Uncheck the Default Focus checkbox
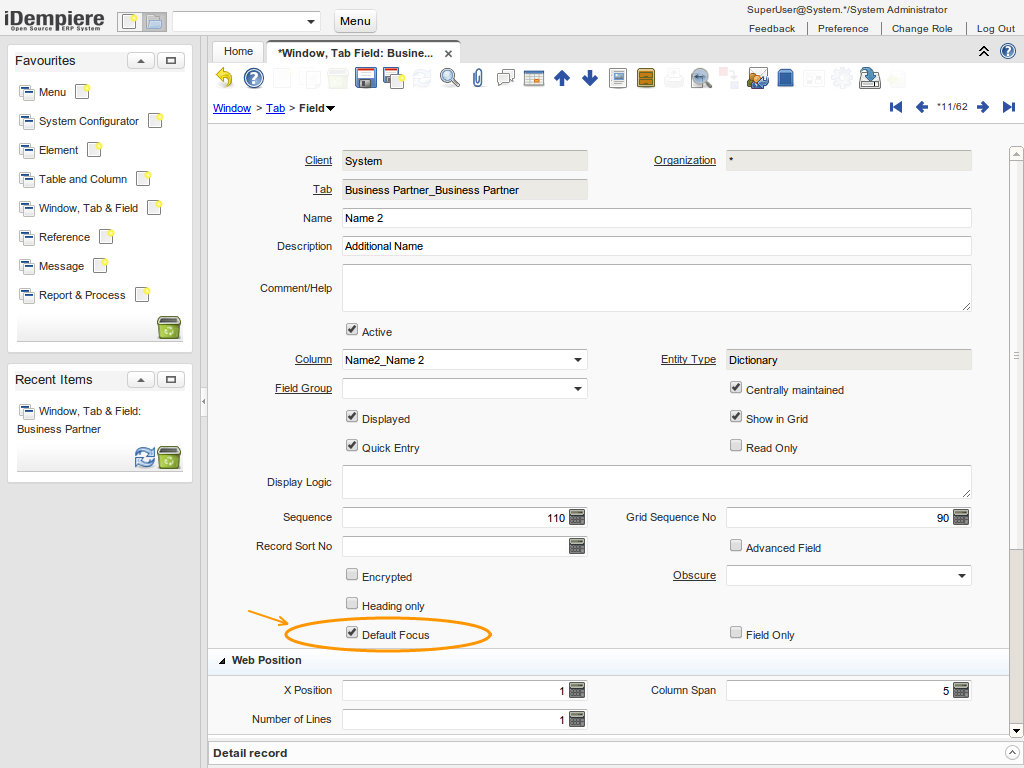 (x=352, y=633)
